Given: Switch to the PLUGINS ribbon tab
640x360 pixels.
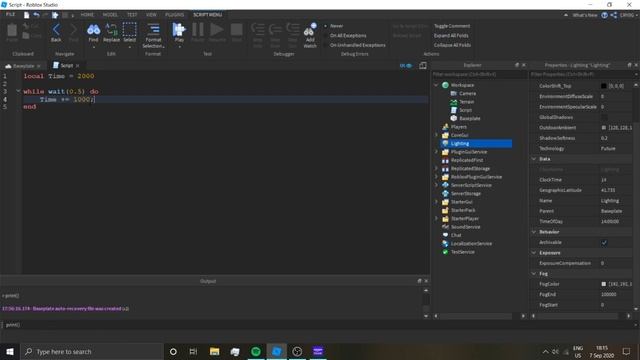Looking at the screenshot, I should (175, 15).
